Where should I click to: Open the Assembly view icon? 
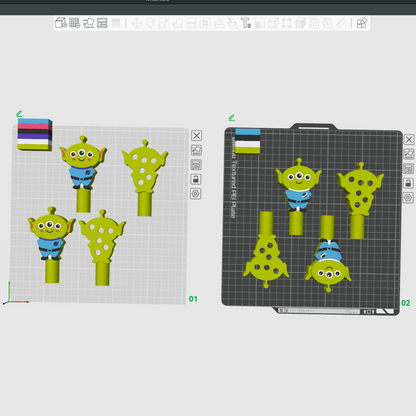click(362, 23)
